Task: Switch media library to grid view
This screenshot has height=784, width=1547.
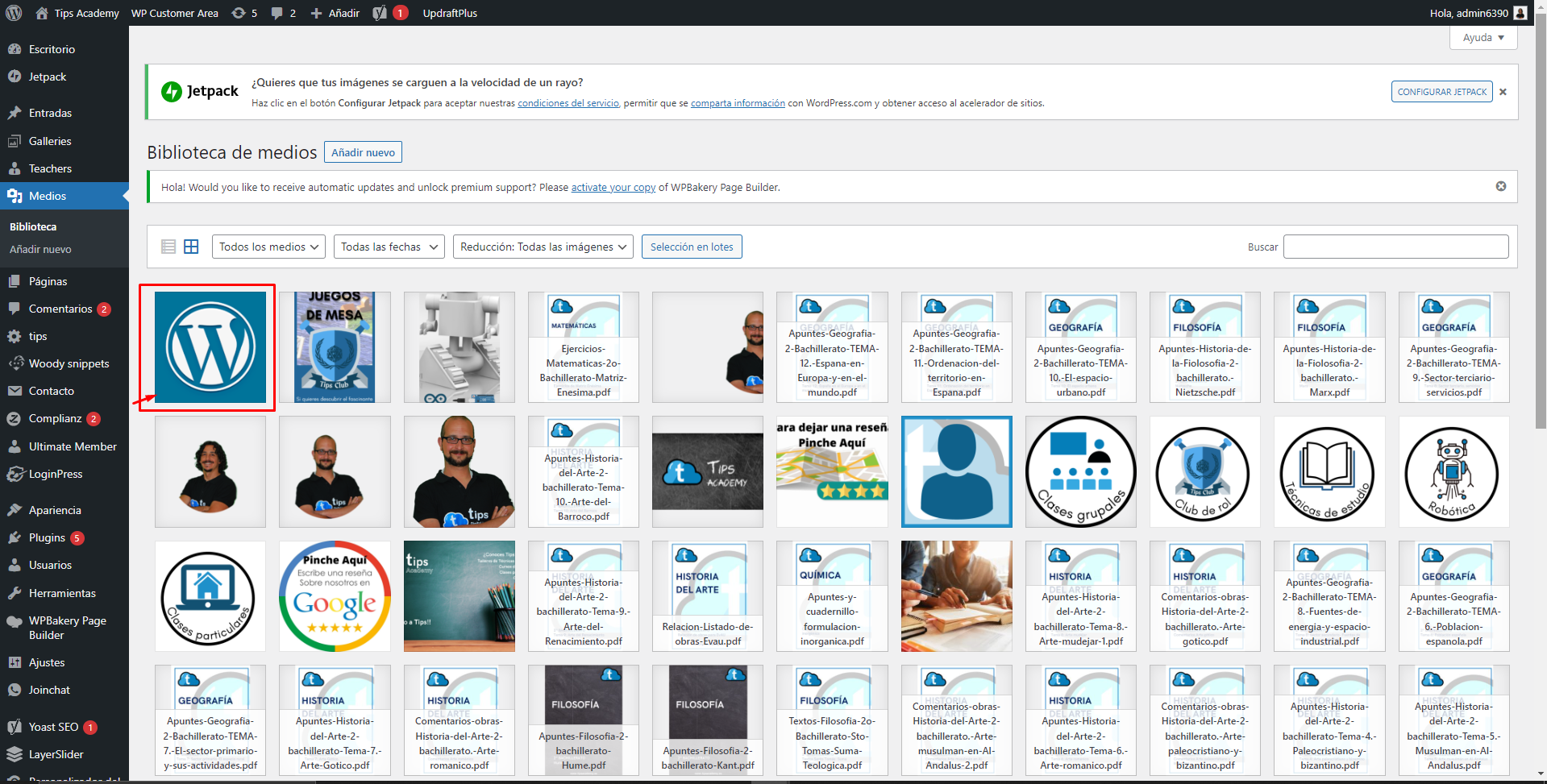Action: click(x=191, y=247)
